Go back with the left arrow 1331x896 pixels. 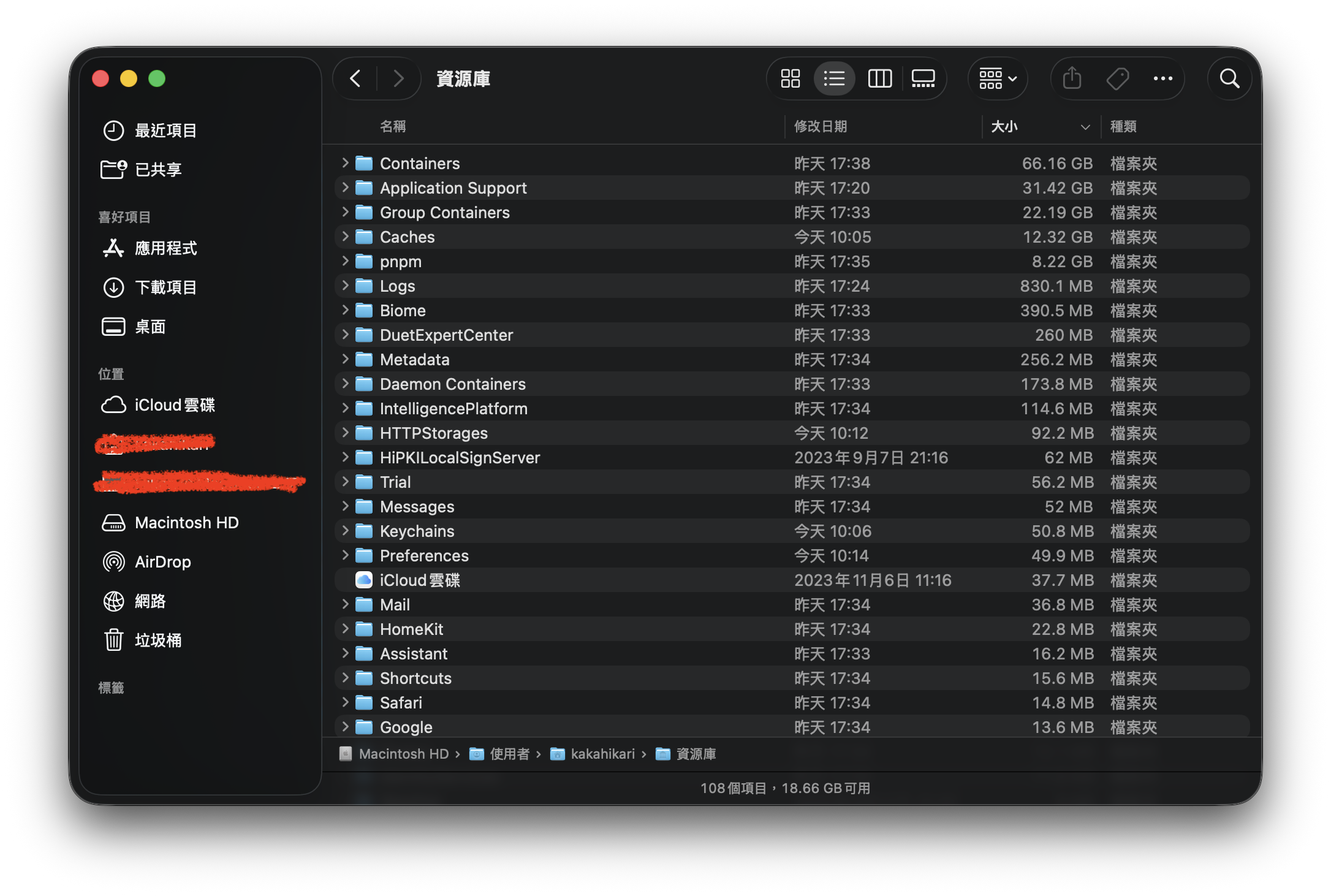pyautogui.click(x=355, y=78)
